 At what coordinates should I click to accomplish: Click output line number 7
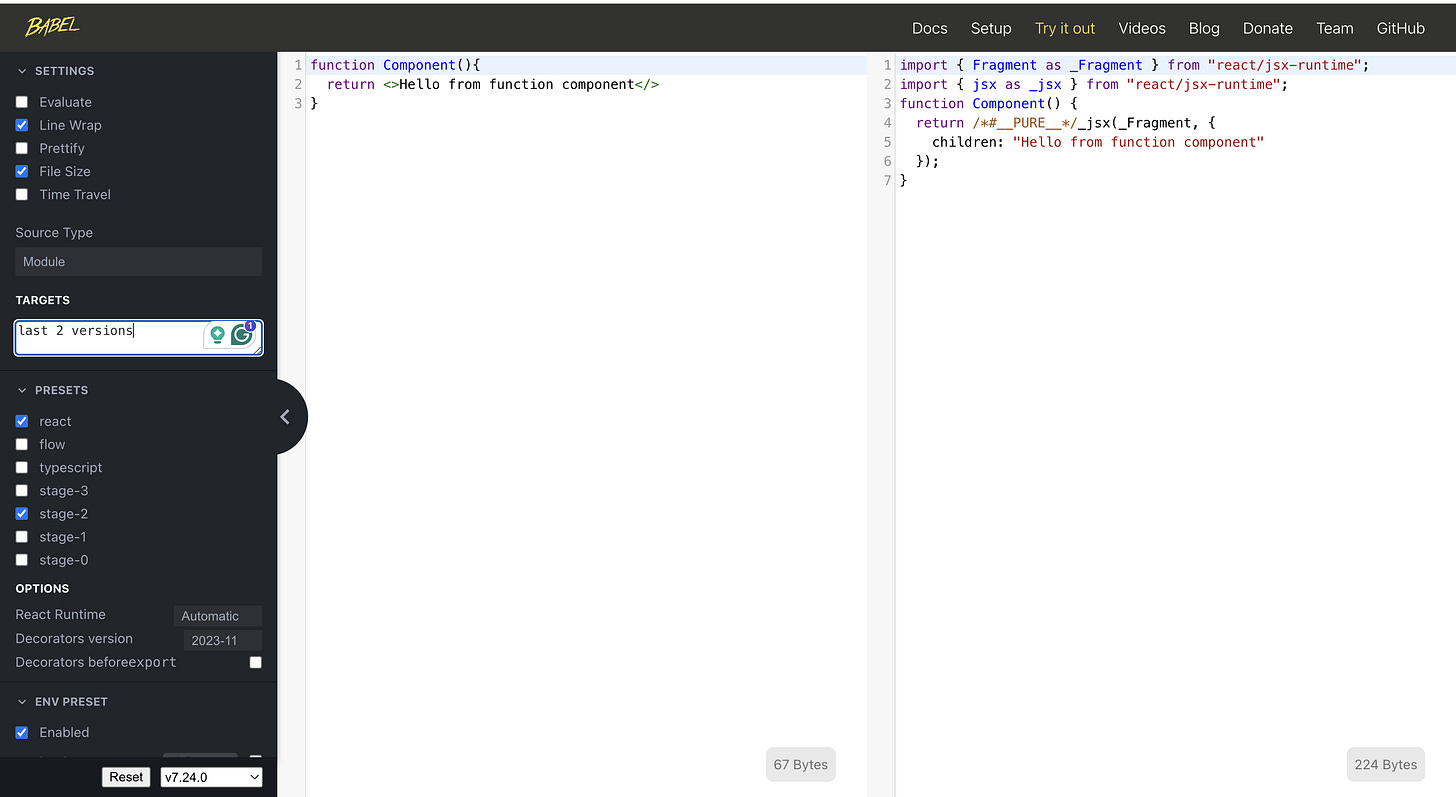[x=886, y=181]
